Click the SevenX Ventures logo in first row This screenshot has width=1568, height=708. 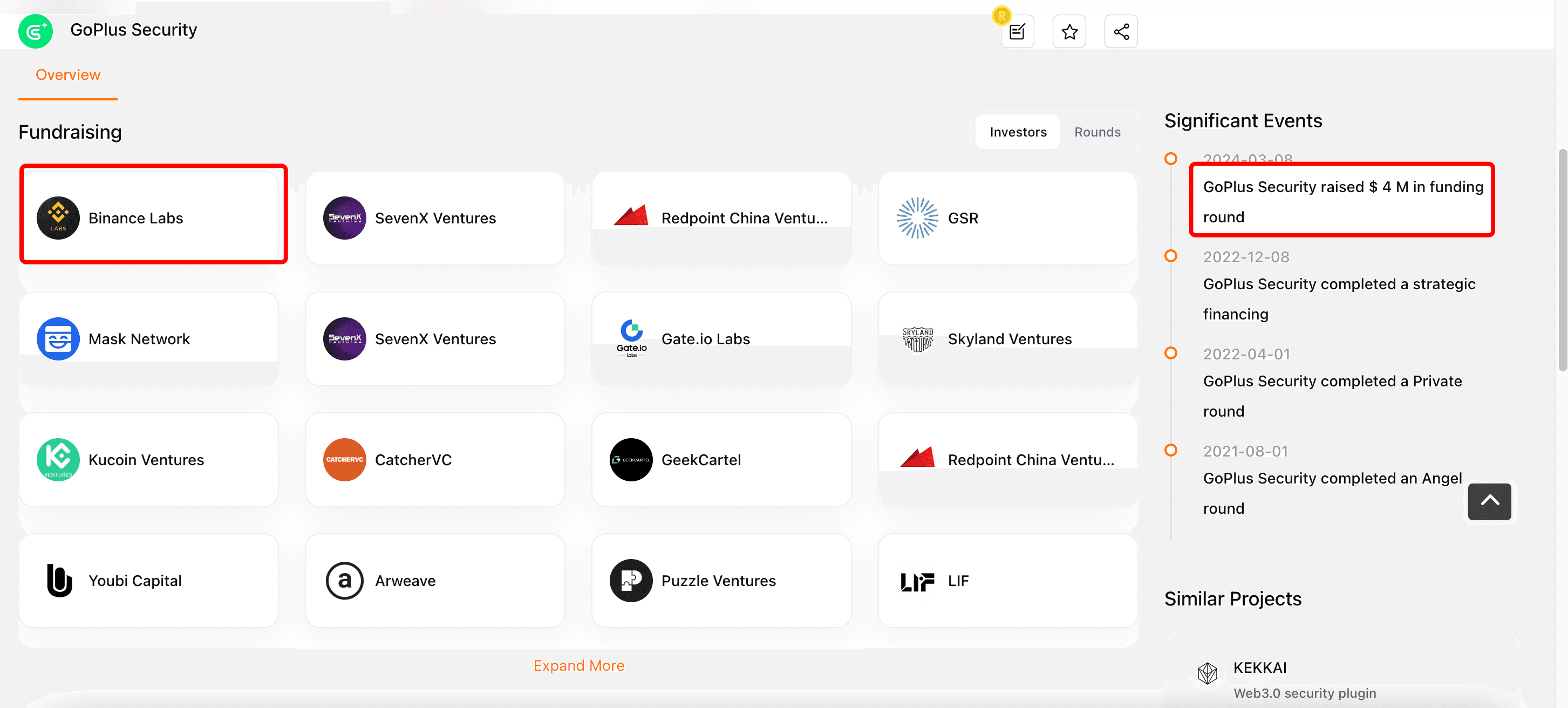(x=345, y=218)
